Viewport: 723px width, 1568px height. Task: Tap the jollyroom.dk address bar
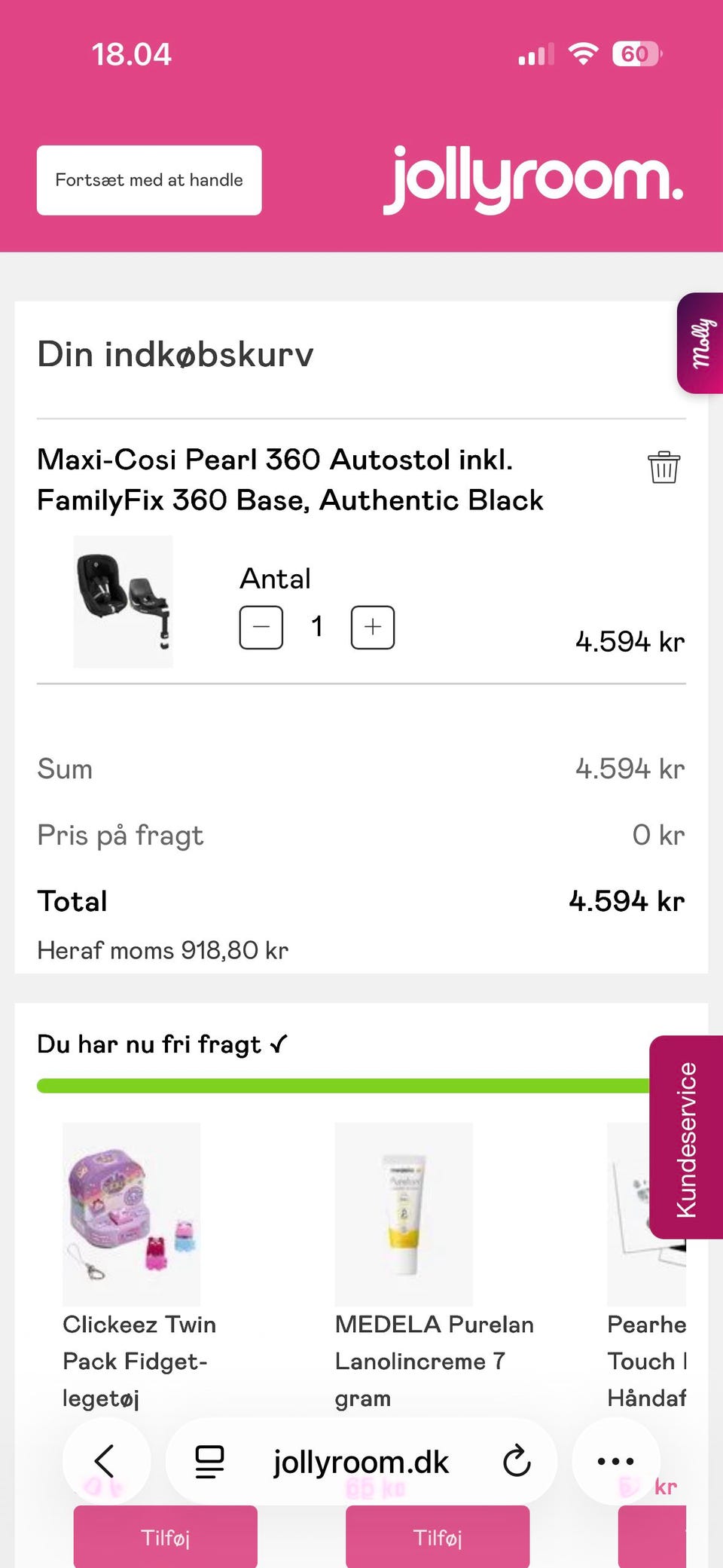361,1462
